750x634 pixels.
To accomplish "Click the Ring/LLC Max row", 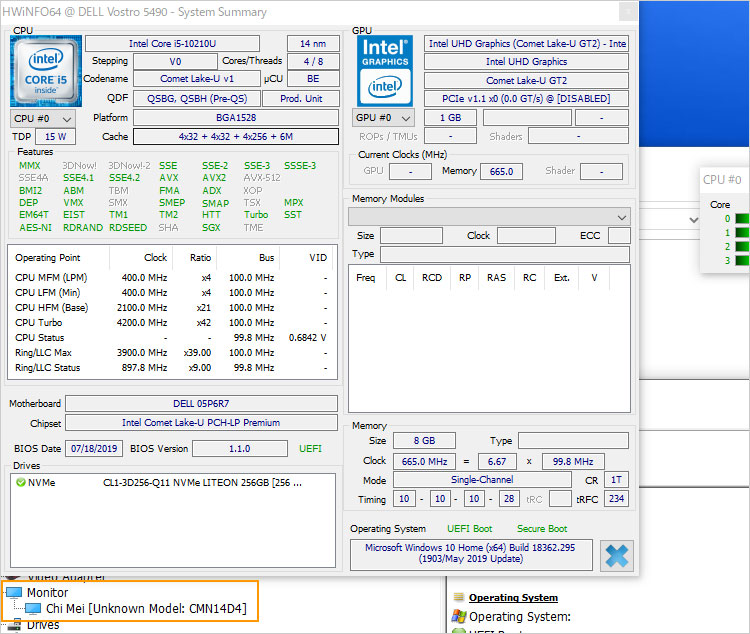I will [171, 353].
